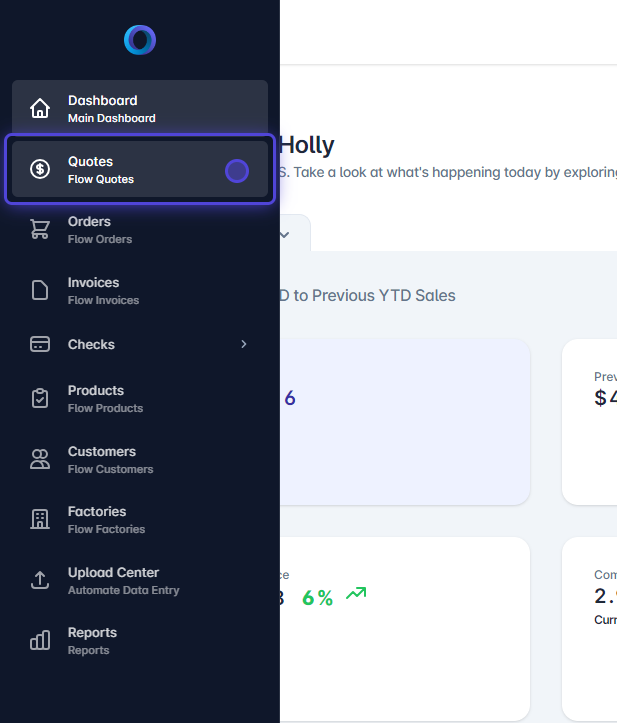Click the Factories building icon

tap(40, 519)
